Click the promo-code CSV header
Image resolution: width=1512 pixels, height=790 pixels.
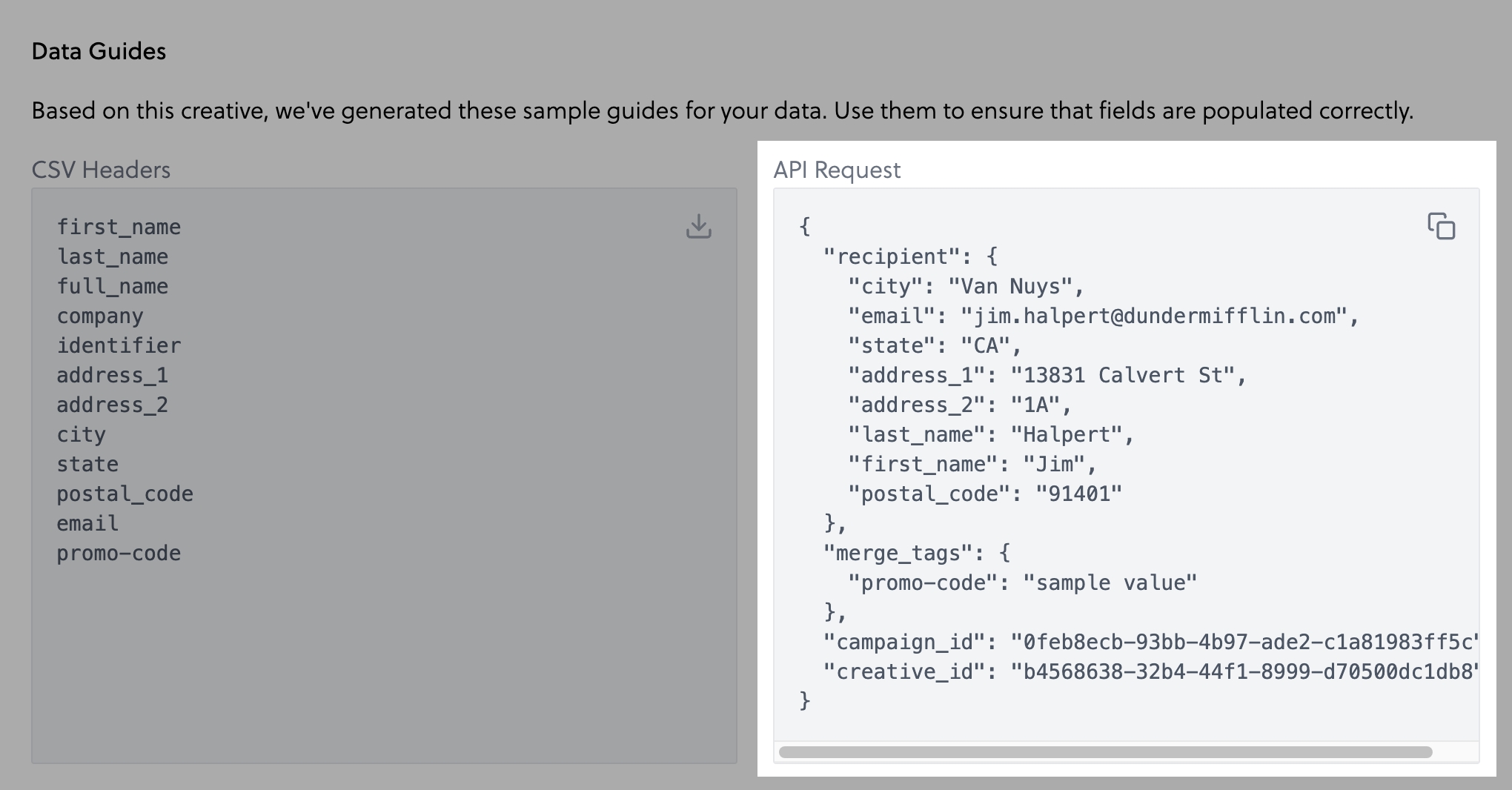tap(119, 553)
